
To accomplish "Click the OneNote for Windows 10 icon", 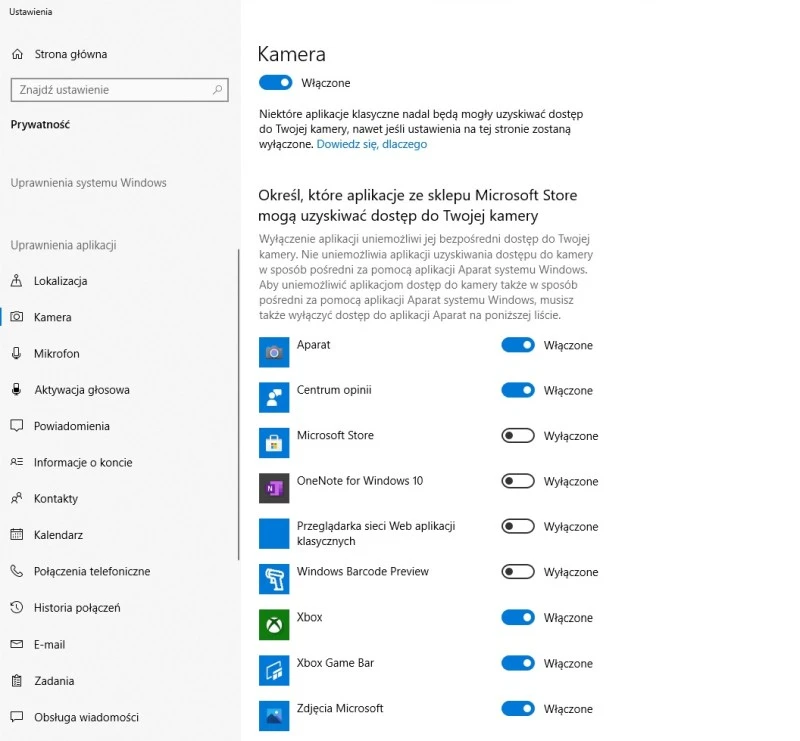I will point(274,488).
